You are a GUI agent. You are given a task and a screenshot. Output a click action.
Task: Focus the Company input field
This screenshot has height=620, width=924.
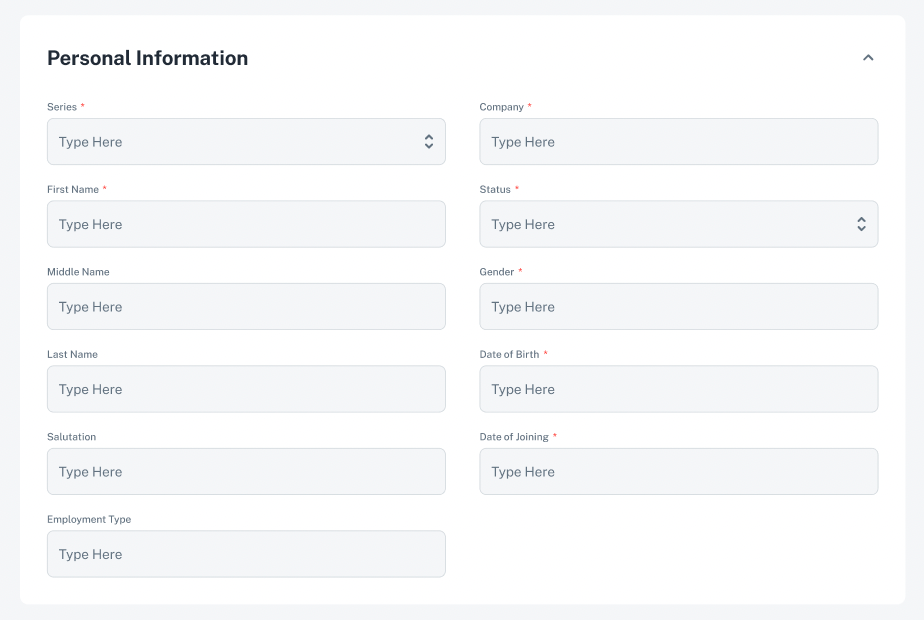(678, 142)
